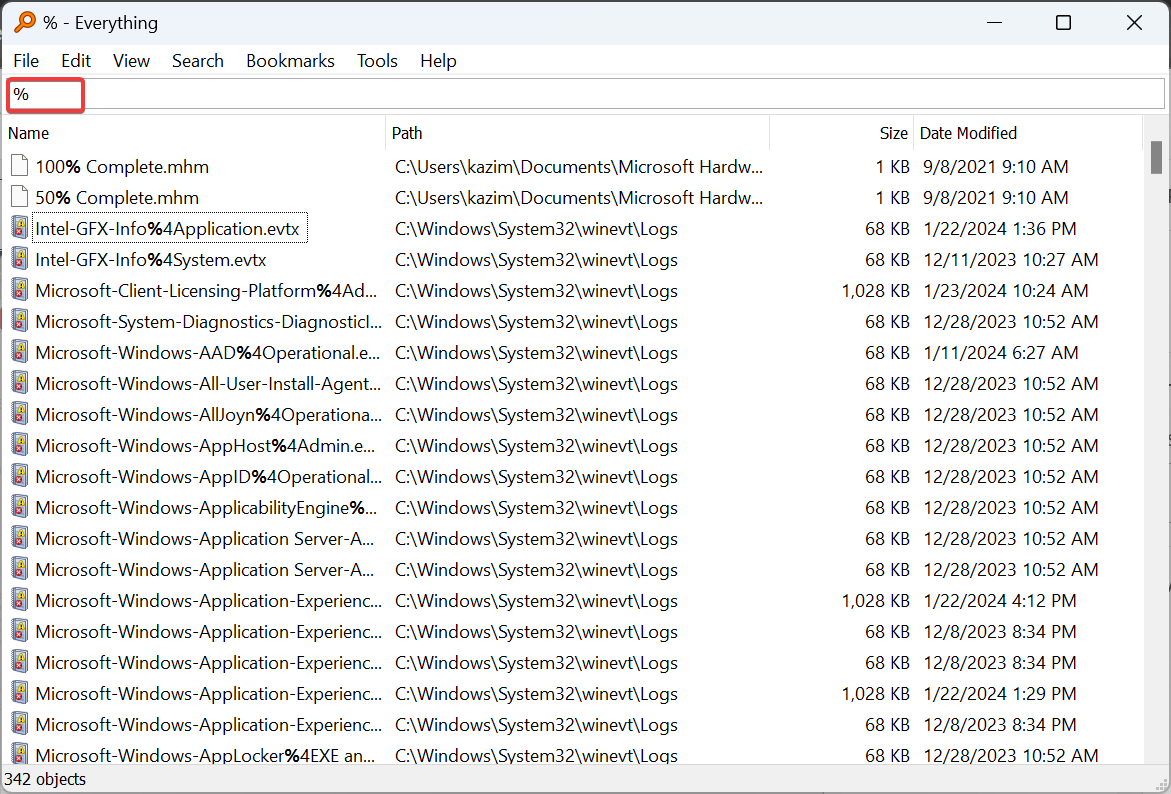
Task: Select the Microsoft-Windows-AppLocker%4EXE file name
Action: click(205, 755)
